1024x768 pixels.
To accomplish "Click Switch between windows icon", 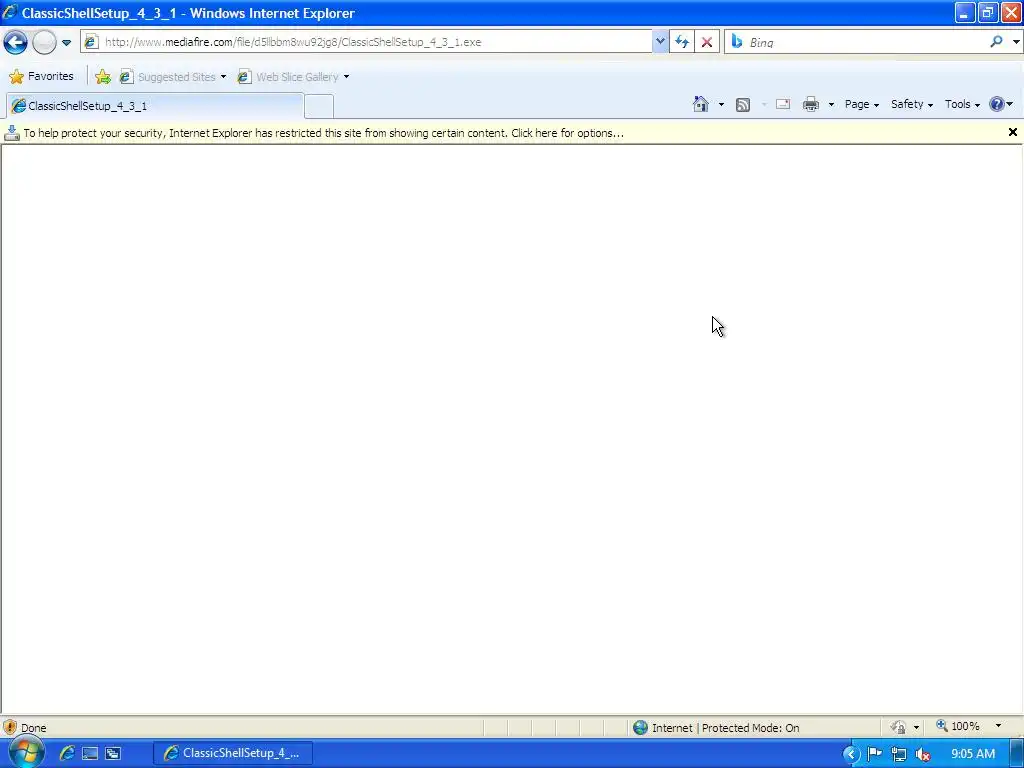I will [113, 753].
